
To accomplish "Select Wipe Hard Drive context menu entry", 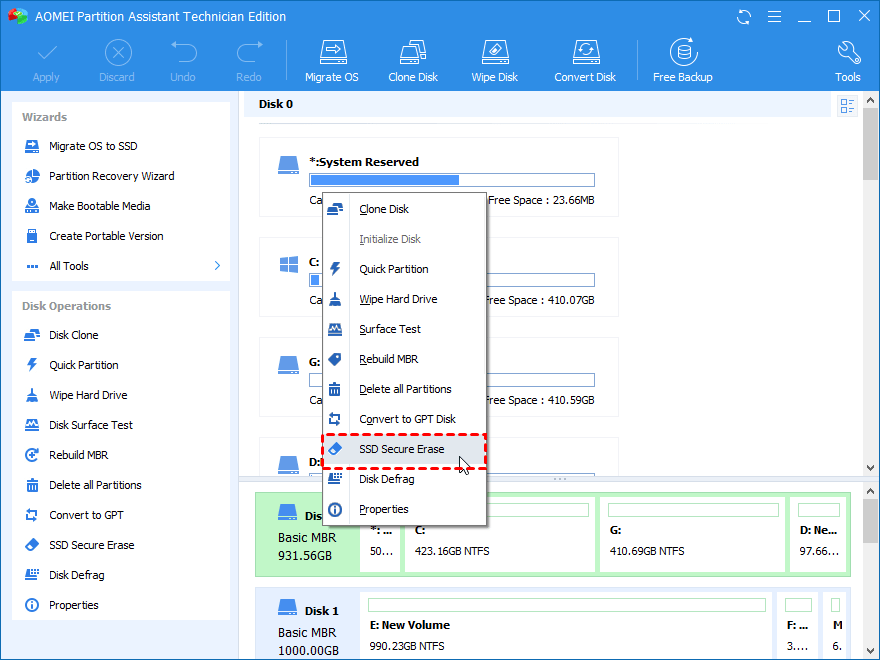I will tap(404, 299).
